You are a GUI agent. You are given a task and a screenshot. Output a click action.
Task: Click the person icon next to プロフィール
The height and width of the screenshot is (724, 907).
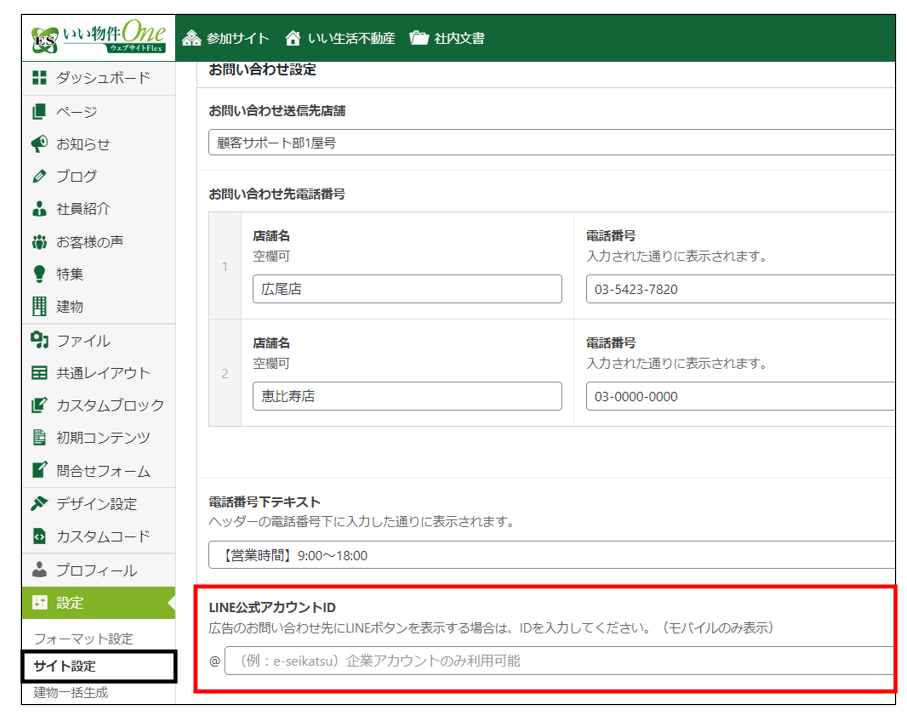(x=40, y=570)
